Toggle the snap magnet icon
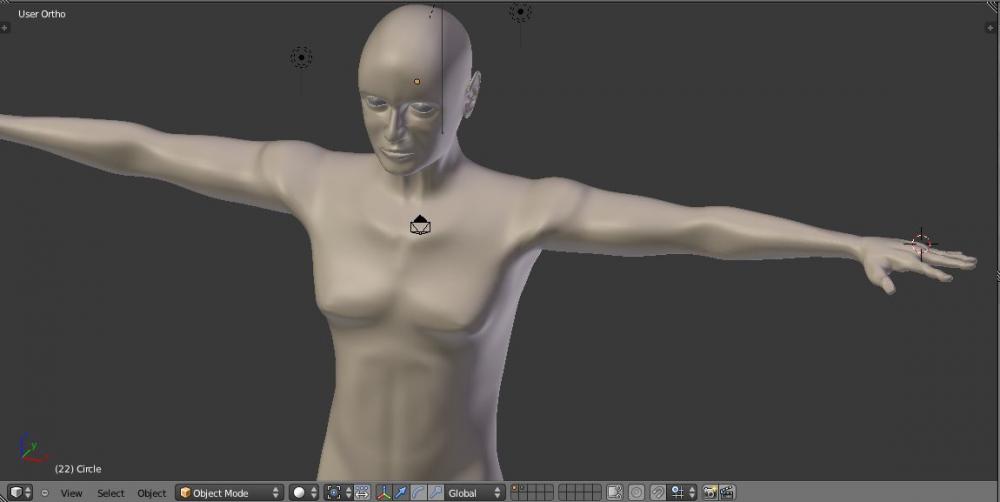 [658, 492]
